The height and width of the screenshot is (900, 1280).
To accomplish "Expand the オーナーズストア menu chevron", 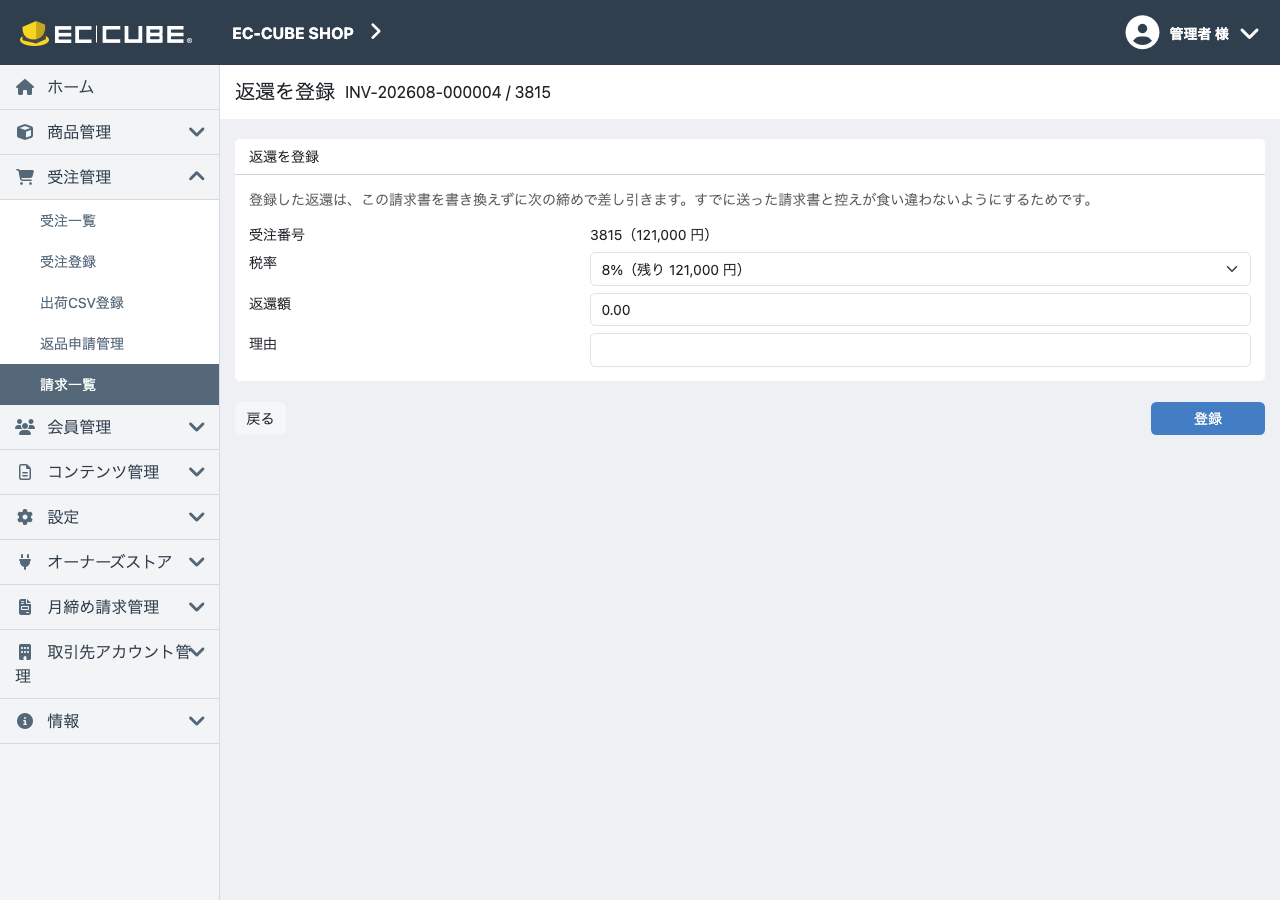I will pyautogui.click(x=197, y=562).
